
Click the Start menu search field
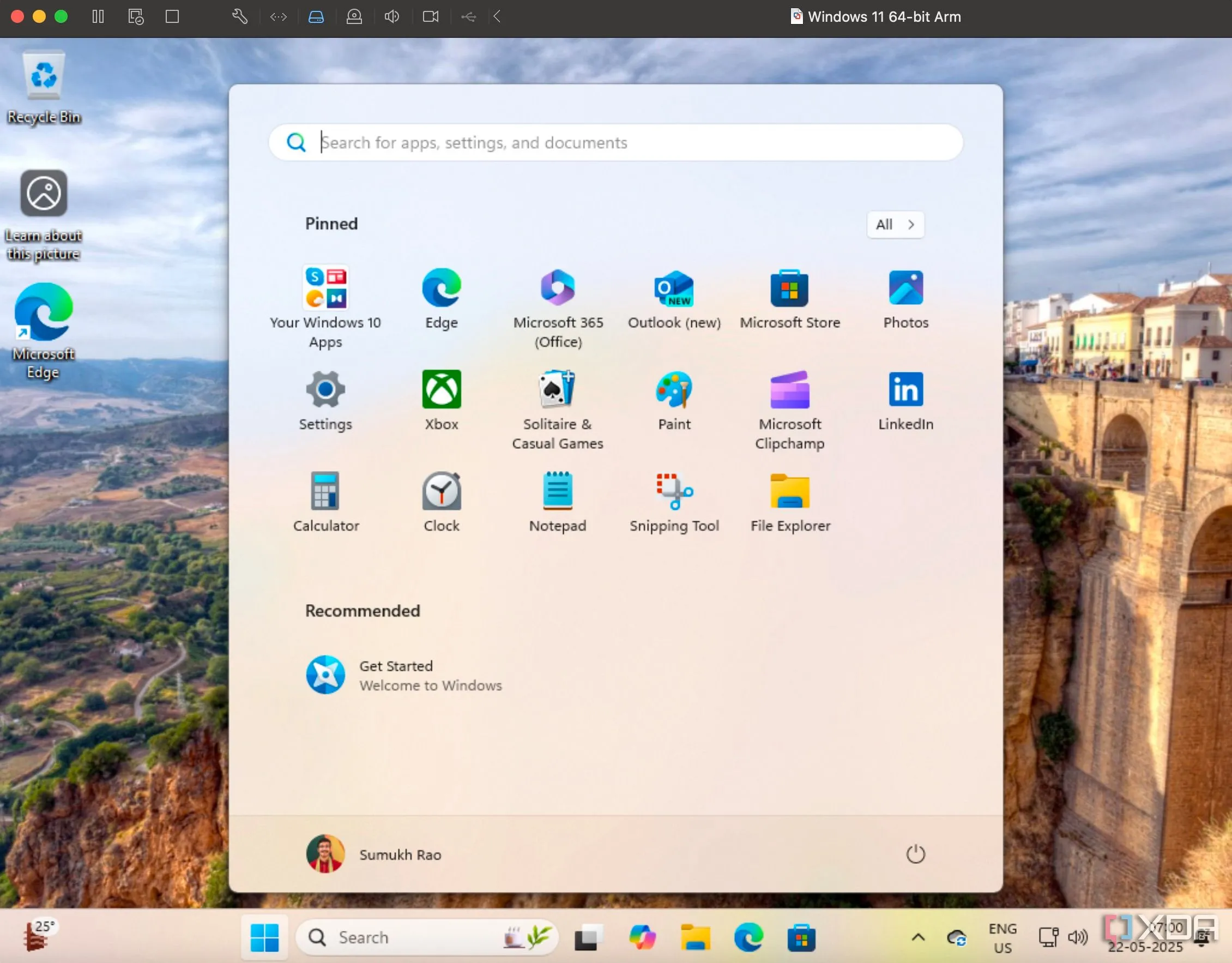click(615, 143)
